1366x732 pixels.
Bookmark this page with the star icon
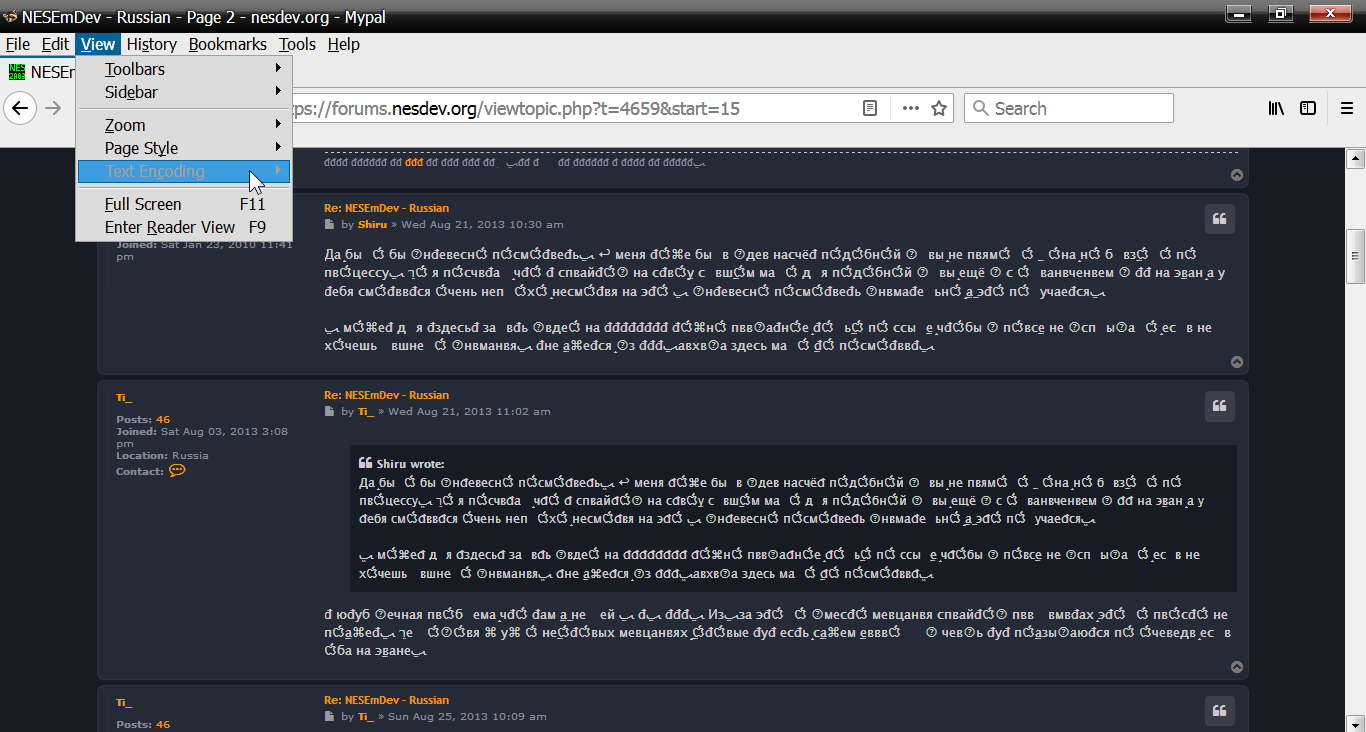point(939,108)
